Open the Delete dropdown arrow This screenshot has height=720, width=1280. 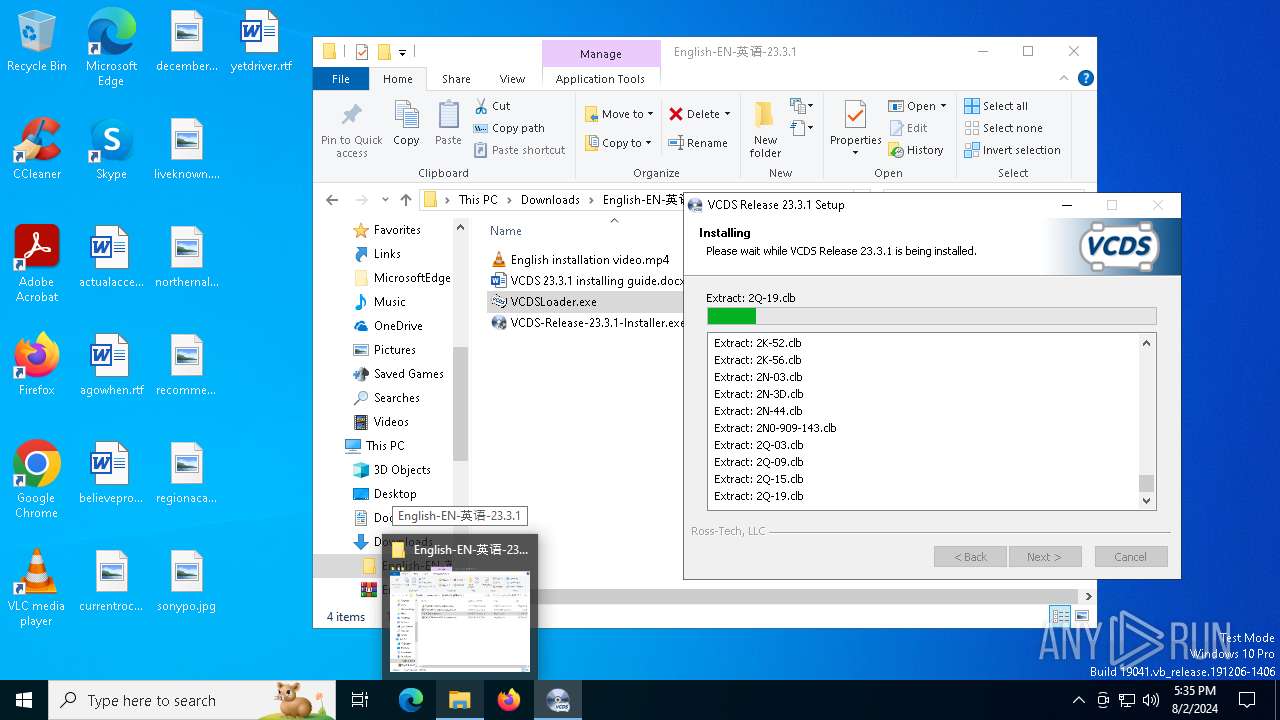point(727,114)
